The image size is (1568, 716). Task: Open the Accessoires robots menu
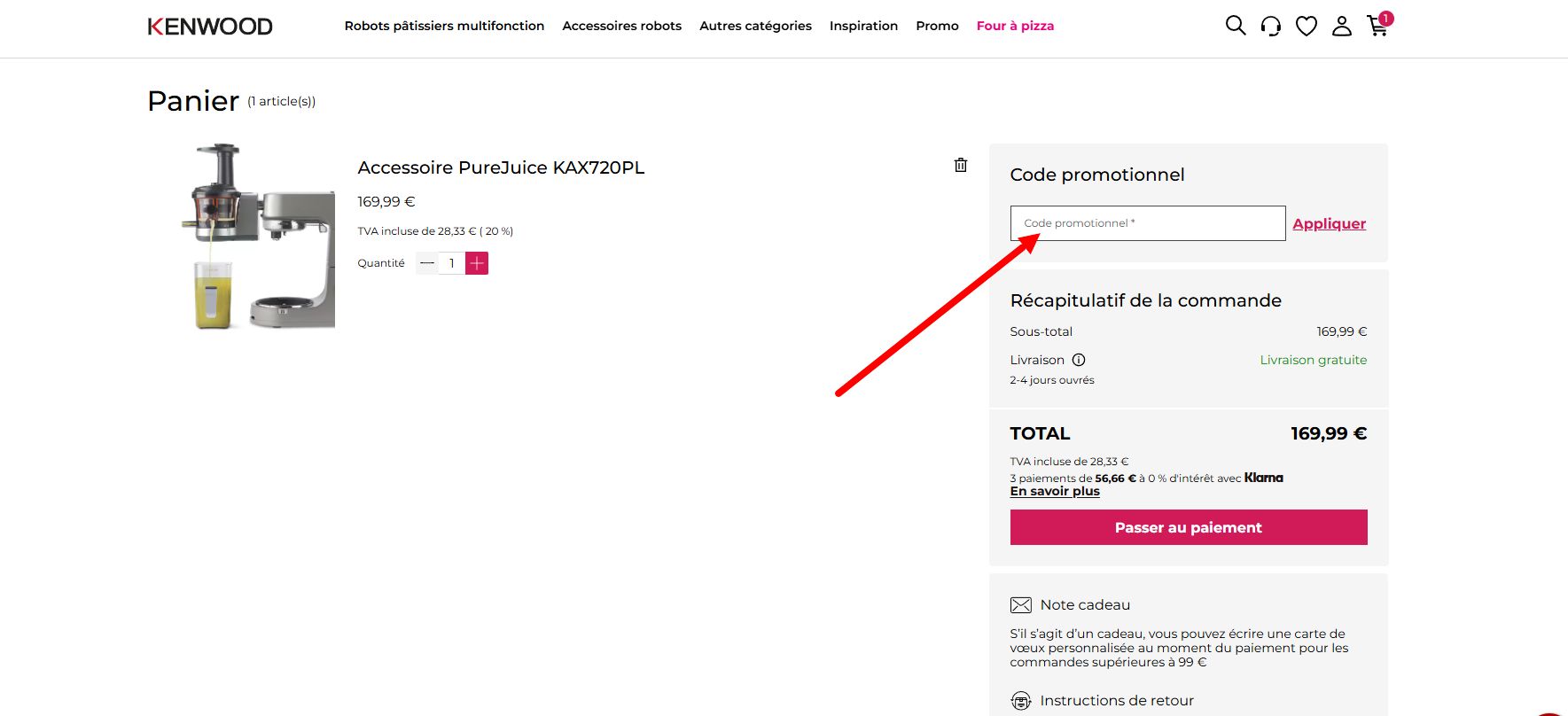621,26
